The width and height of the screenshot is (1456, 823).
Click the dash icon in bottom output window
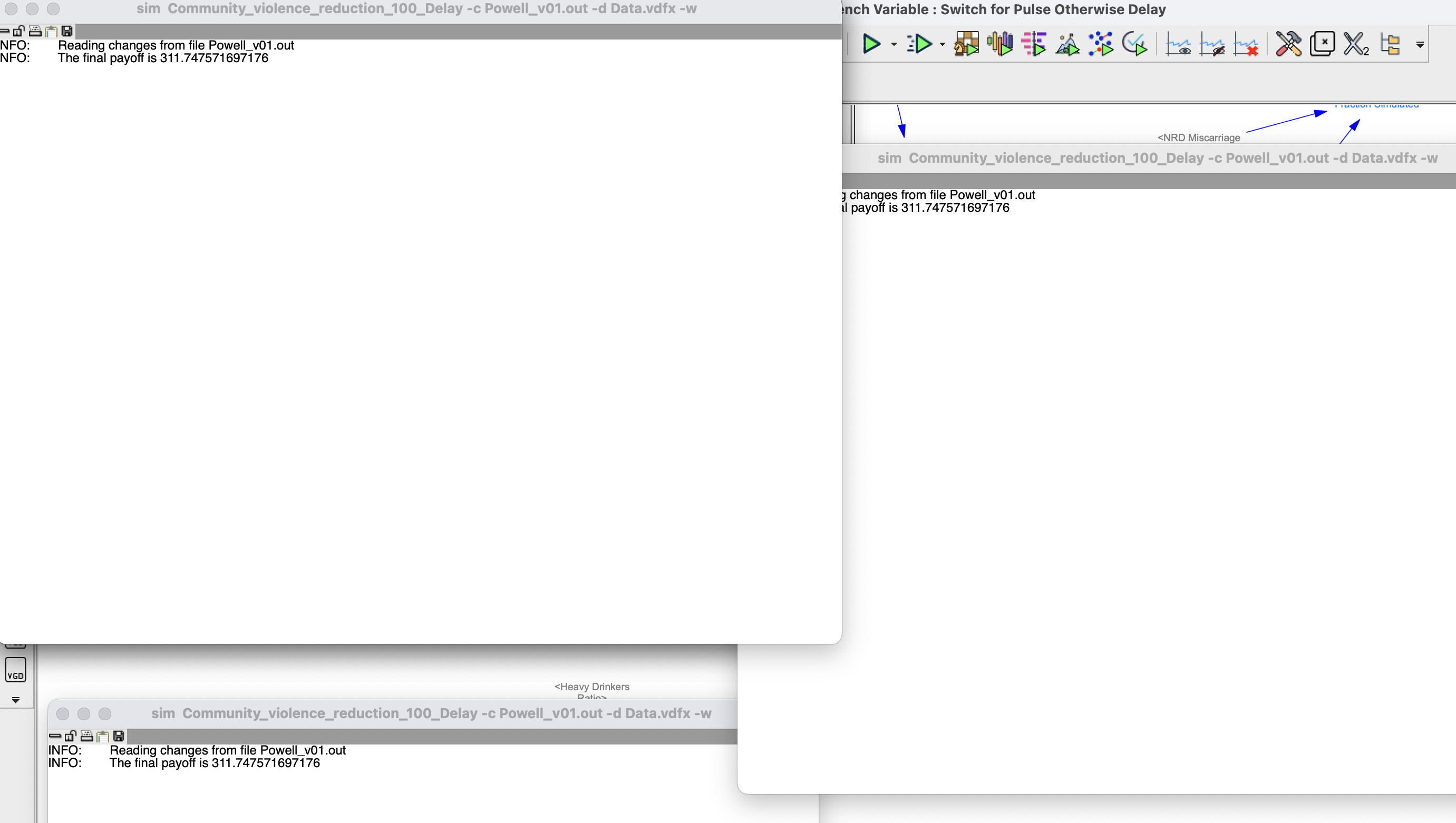pos(55,736)
